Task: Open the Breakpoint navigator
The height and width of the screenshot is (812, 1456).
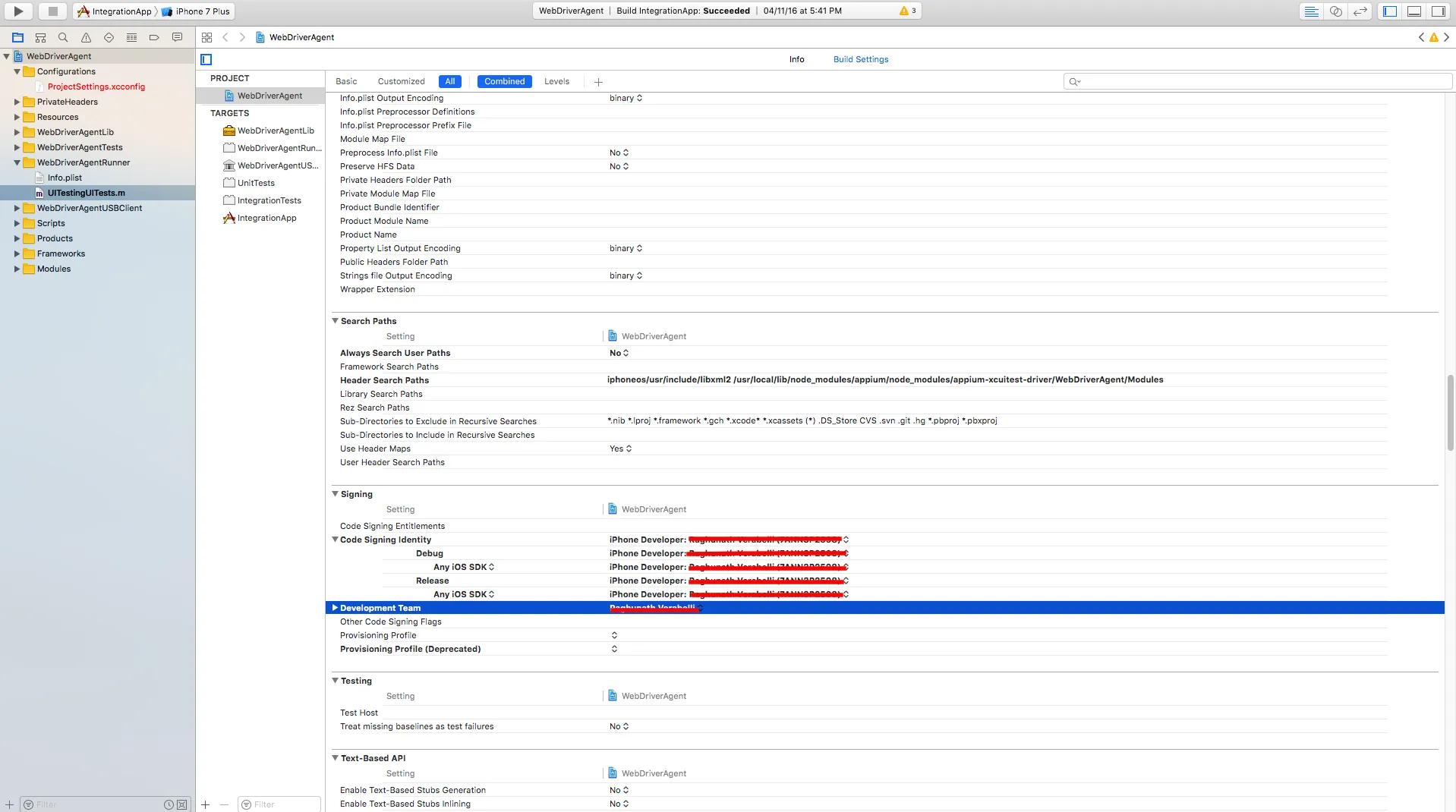Action: click(154, 37)
